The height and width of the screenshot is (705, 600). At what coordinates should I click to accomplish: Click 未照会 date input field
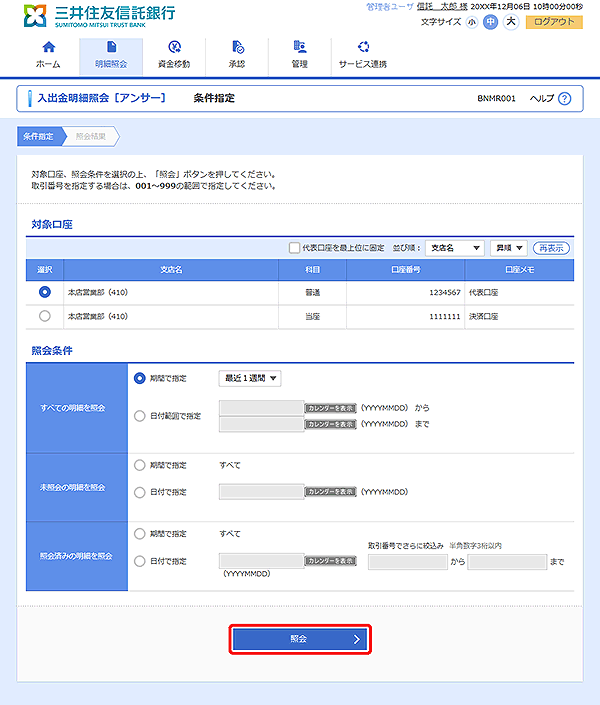pyautogui.click(x=261, y=492)
